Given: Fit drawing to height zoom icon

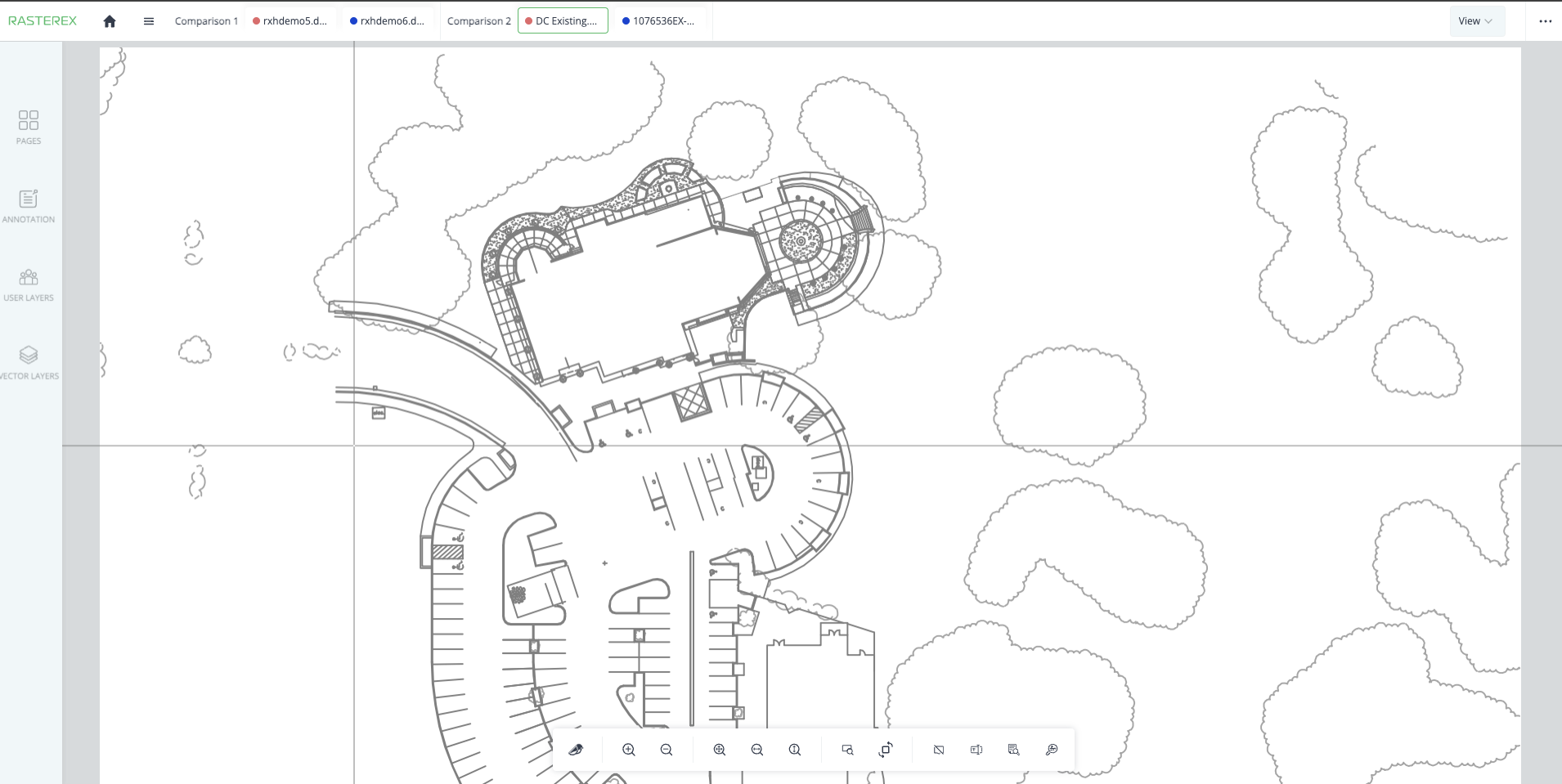Looking at the screenshot, I should [x=795, y=750].
